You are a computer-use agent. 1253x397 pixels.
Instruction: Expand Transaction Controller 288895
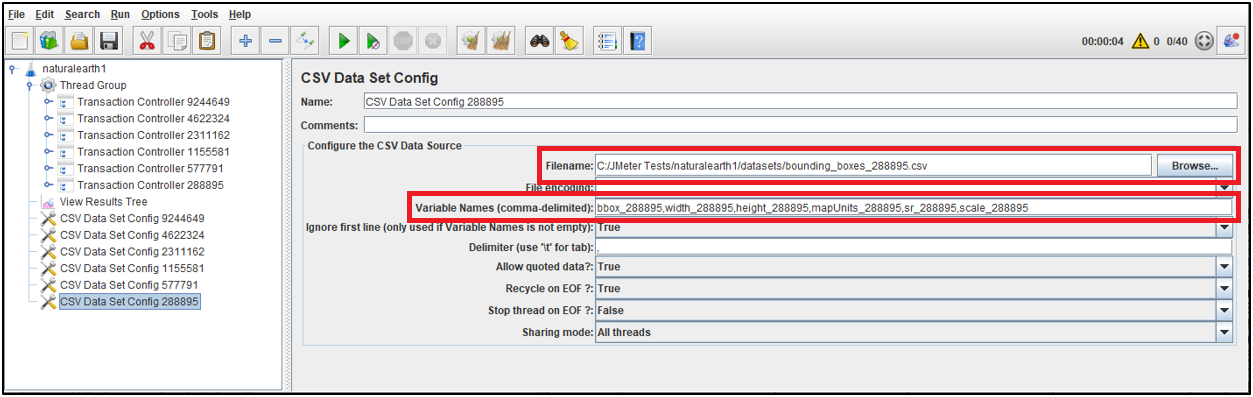click(x=47, y=185)
